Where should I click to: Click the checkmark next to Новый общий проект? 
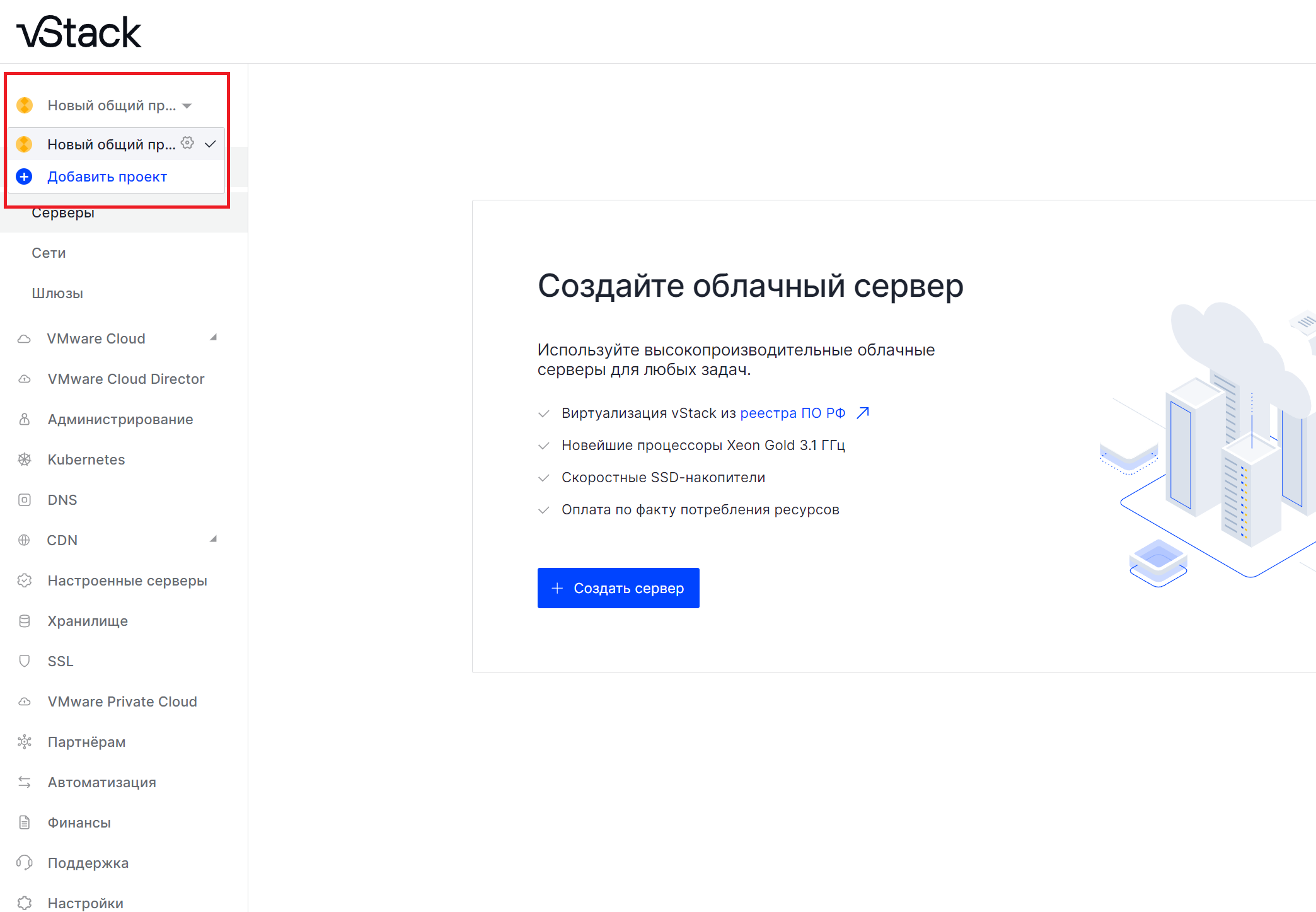click(x=211, y=144)
